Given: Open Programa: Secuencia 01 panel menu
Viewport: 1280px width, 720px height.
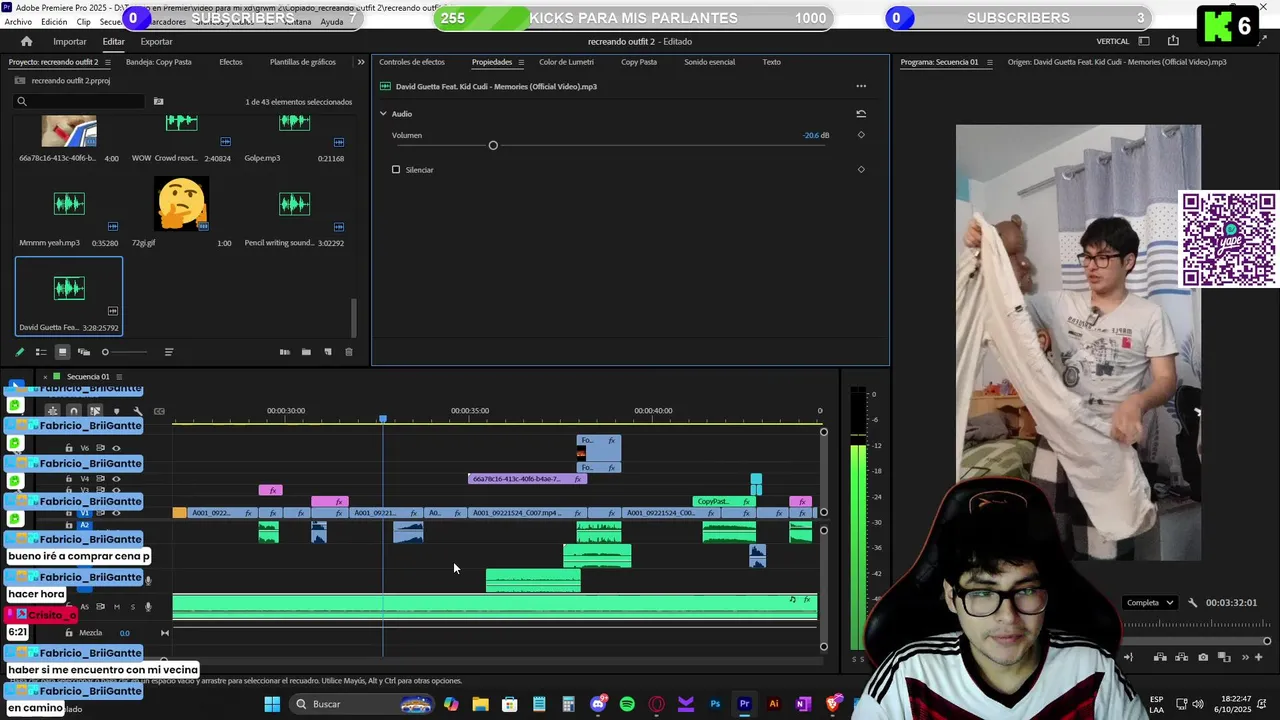Looking at the screenshot, I should pyautogui.click(x=989, y=62).
